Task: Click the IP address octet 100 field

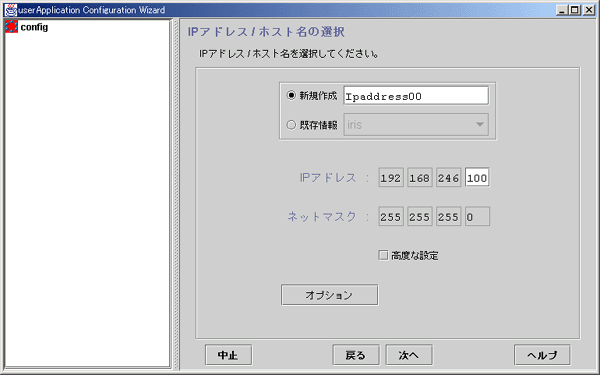Action: click(477, 178)
